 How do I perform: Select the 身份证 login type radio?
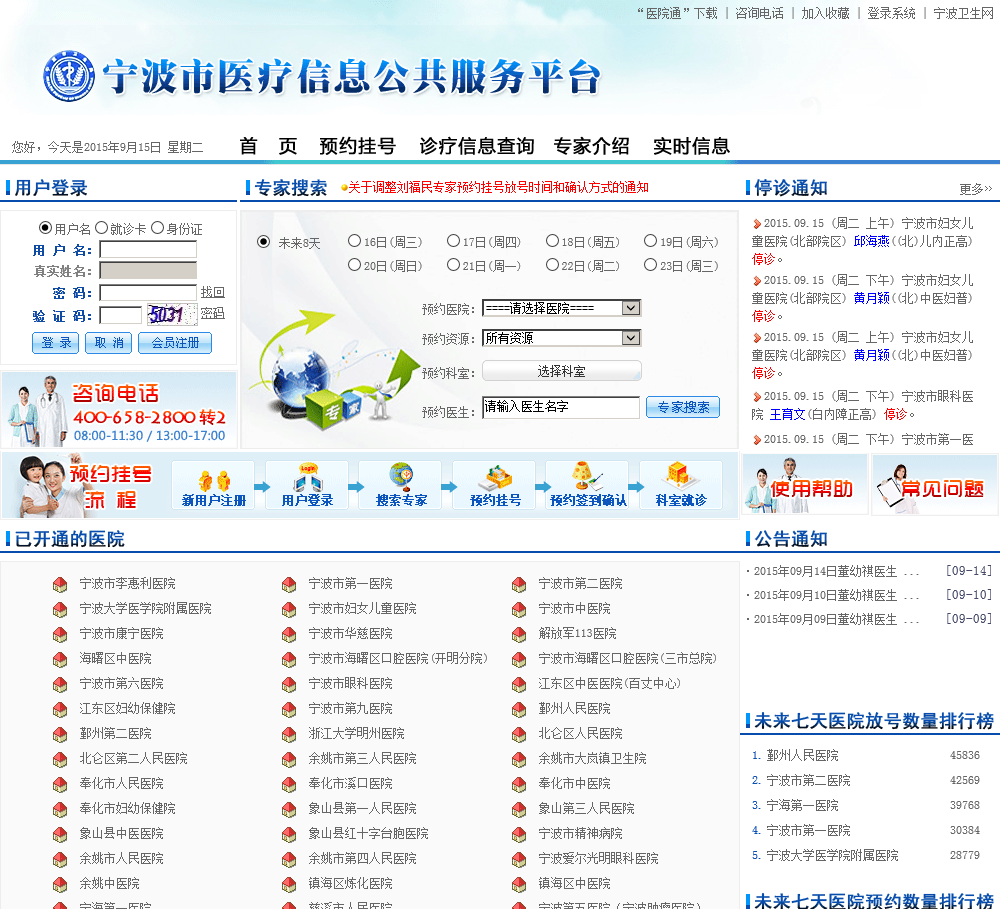pos(158,228)
